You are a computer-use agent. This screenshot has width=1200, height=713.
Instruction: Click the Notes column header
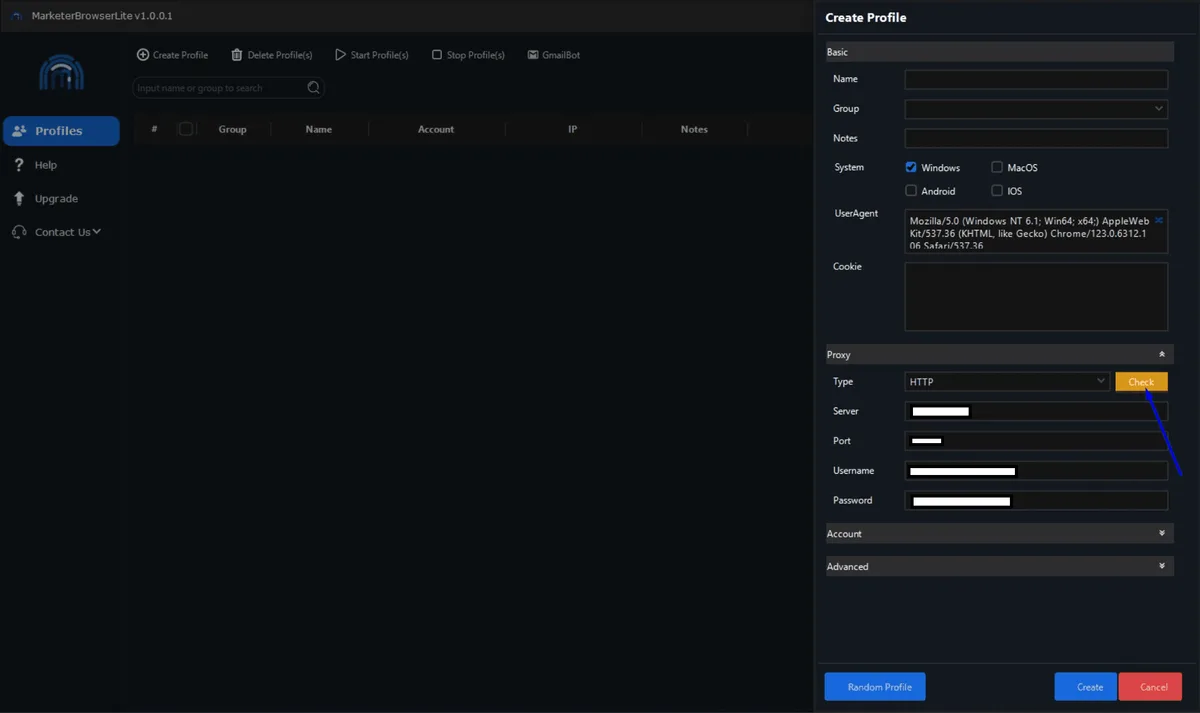(694, 129)
